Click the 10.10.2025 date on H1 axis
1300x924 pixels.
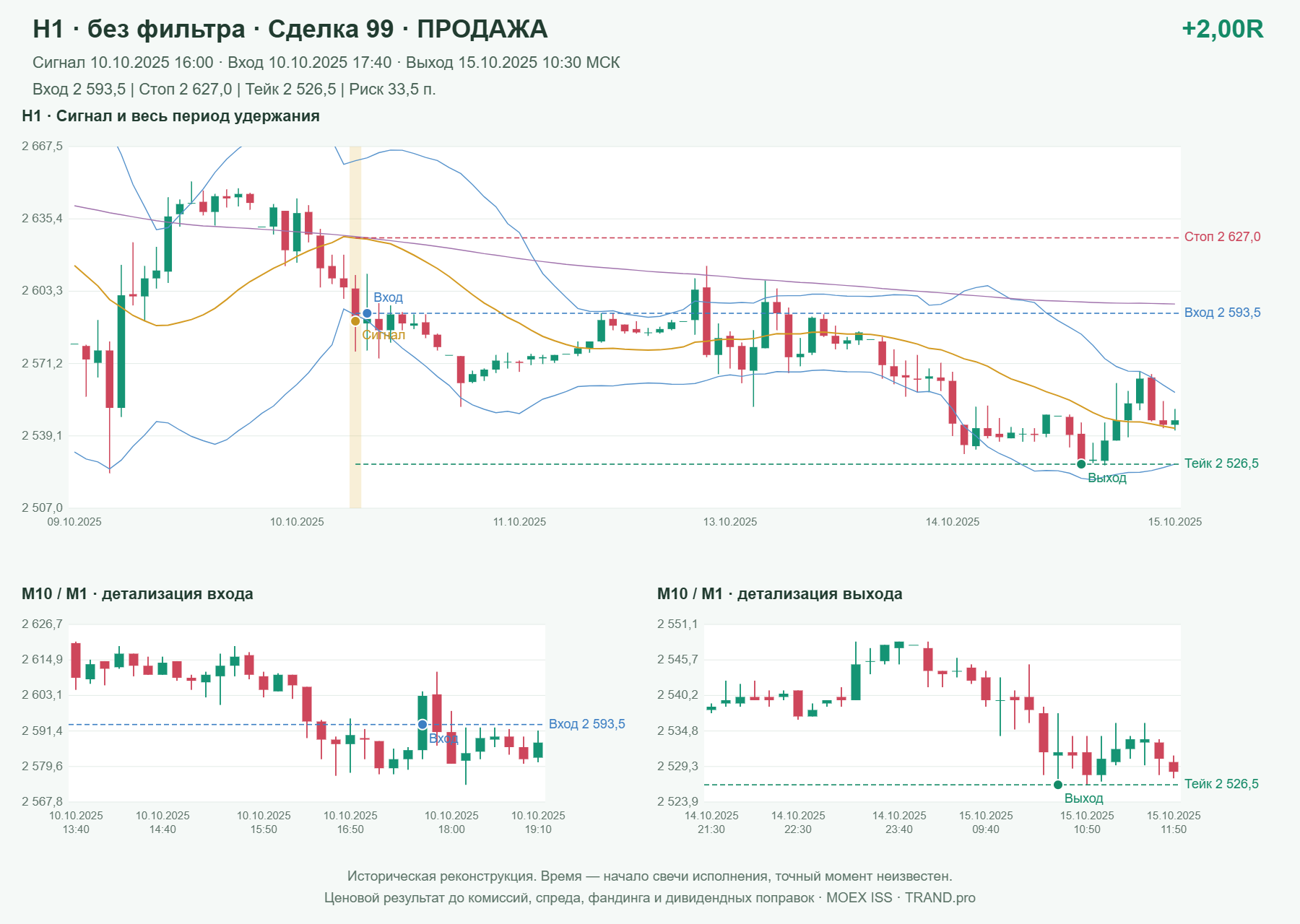click(297, 522)
